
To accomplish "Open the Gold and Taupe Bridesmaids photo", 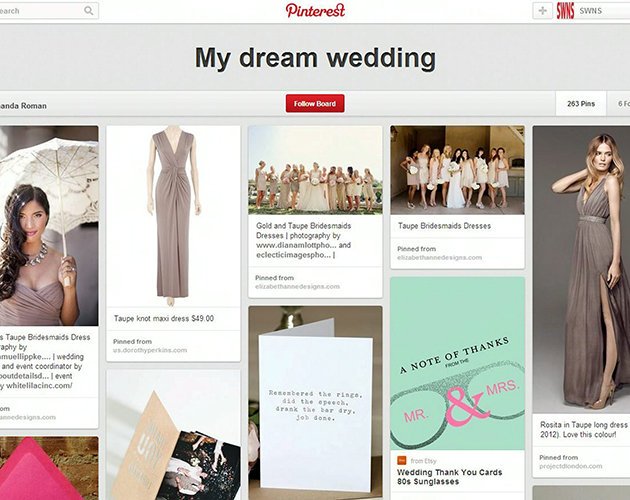I will [315, 169].
